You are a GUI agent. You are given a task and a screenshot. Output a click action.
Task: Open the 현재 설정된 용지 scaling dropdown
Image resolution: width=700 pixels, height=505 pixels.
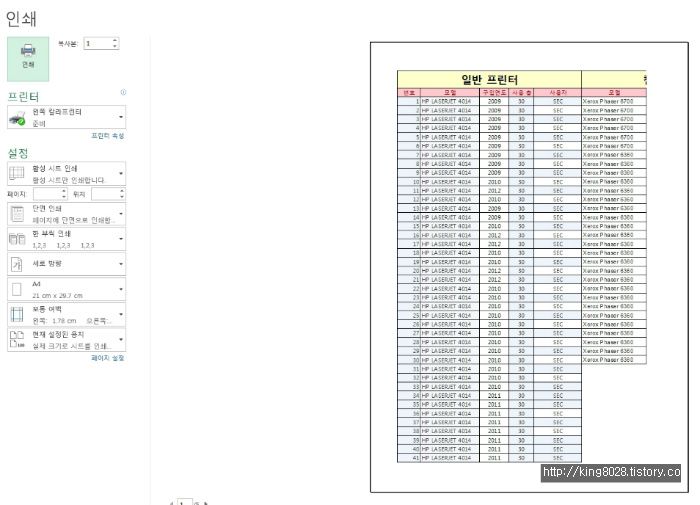(67, 340)
